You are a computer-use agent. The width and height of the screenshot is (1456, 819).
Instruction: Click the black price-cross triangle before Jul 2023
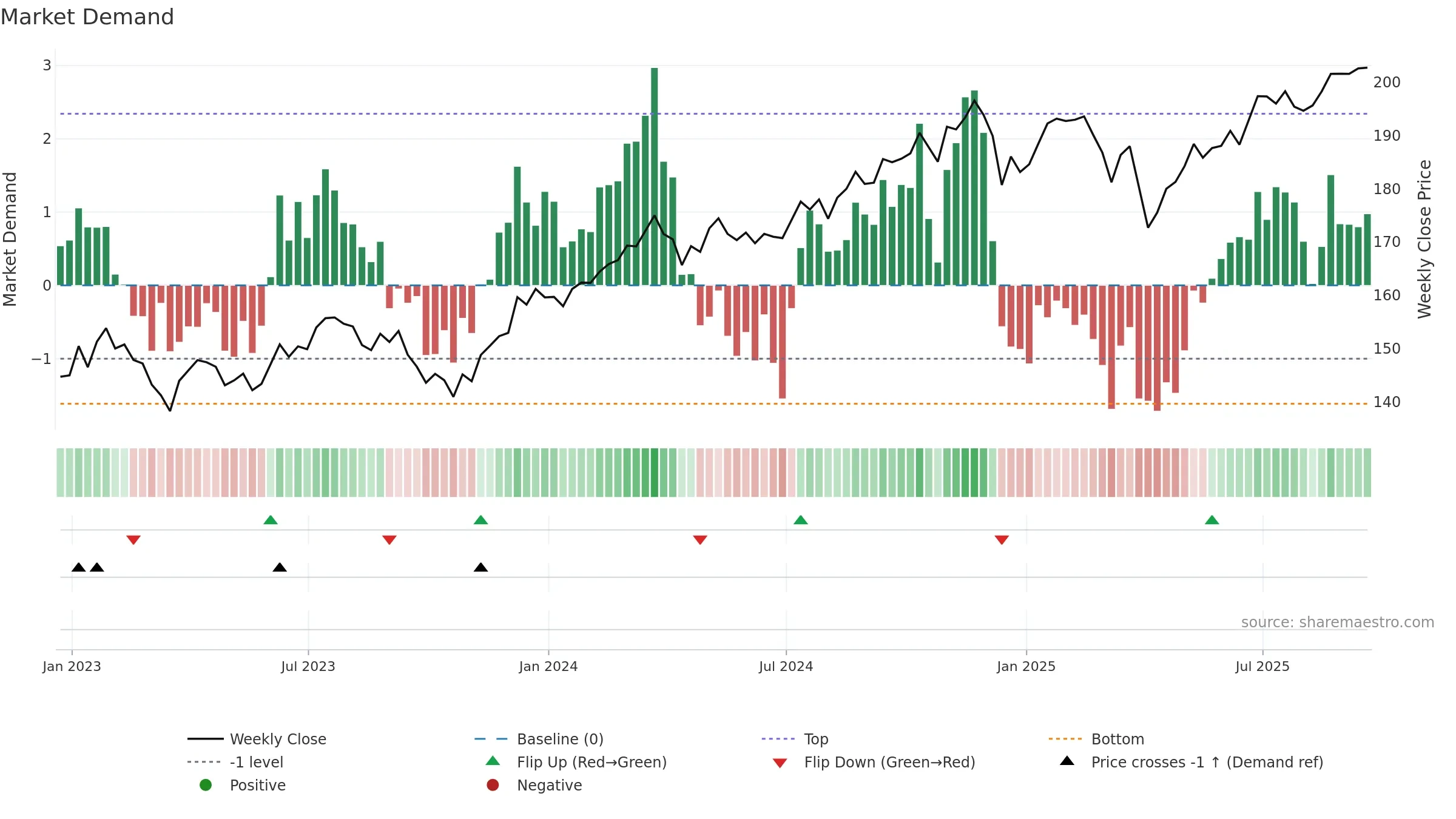280,567
